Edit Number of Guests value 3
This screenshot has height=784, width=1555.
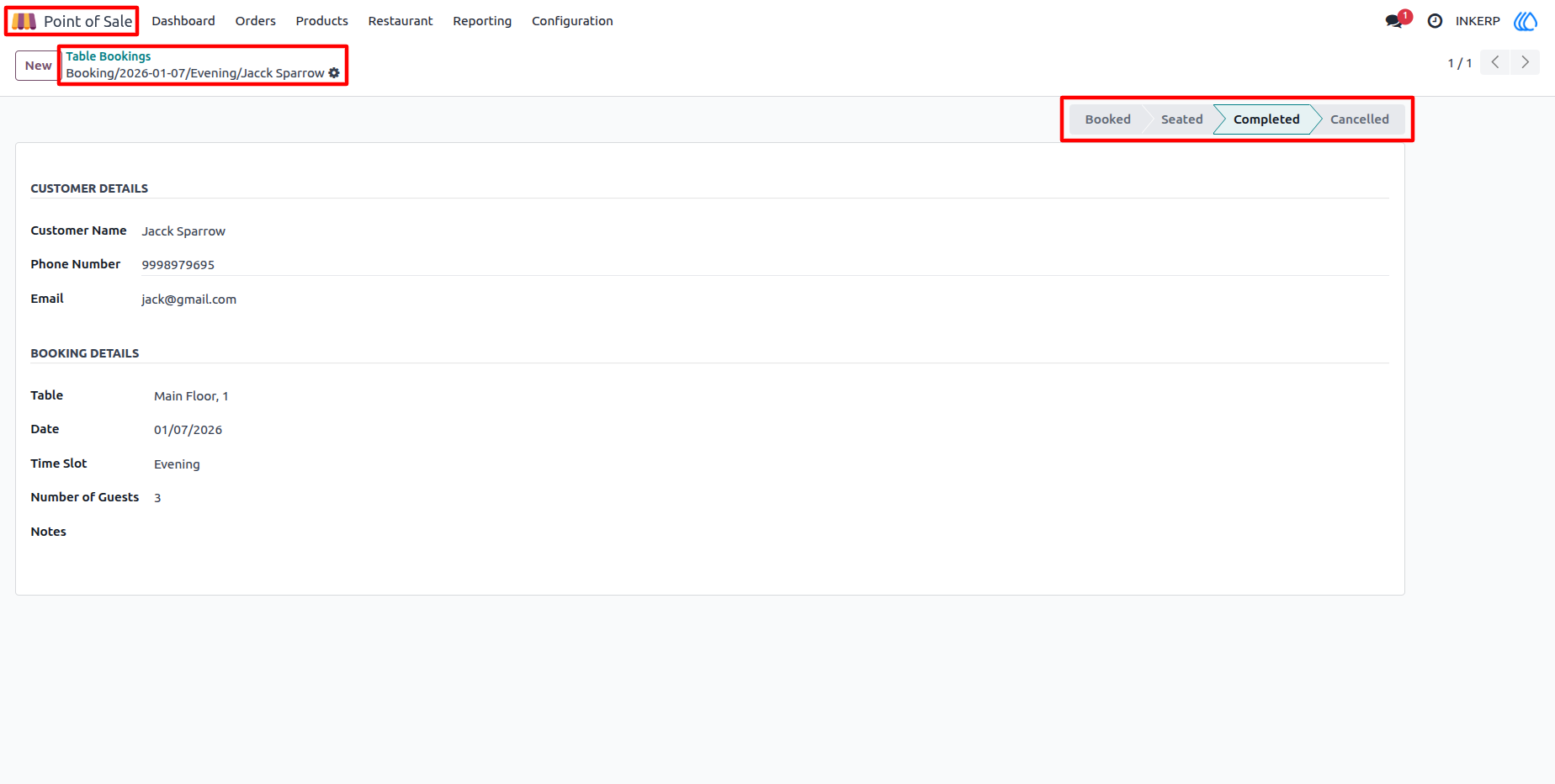click(x=157, y=498)
